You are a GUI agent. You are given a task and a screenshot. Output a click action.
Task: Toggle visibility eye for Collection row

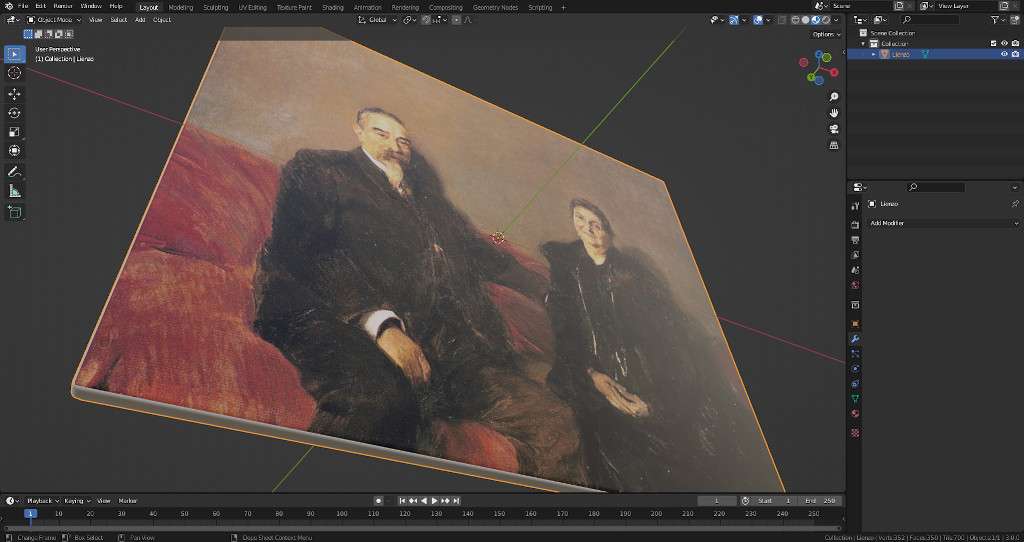point(1004,44)
